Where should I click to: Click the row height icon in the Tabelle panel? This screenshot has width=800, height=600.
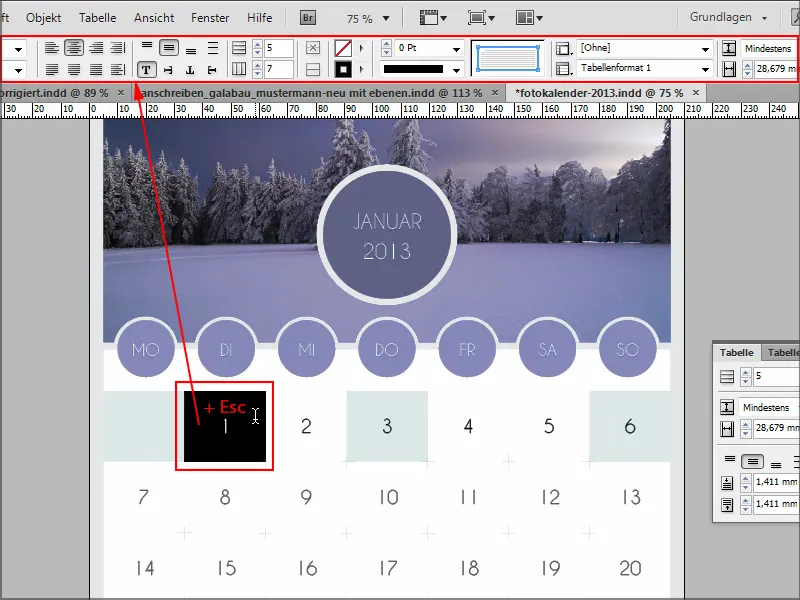pos(727,407)
